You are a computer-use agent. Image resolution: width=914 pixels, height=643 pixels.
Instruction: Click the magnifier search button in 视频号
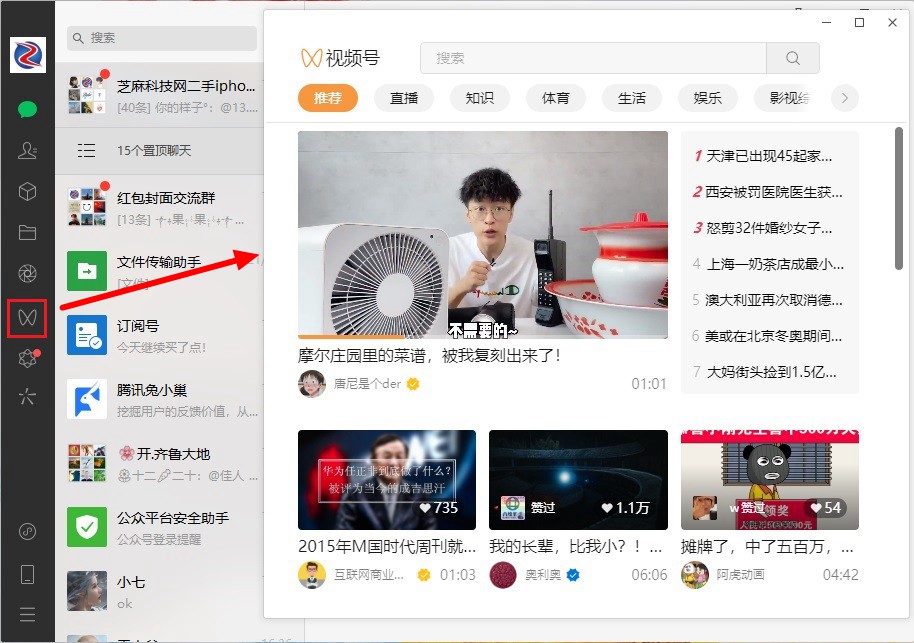click(792, 58)
